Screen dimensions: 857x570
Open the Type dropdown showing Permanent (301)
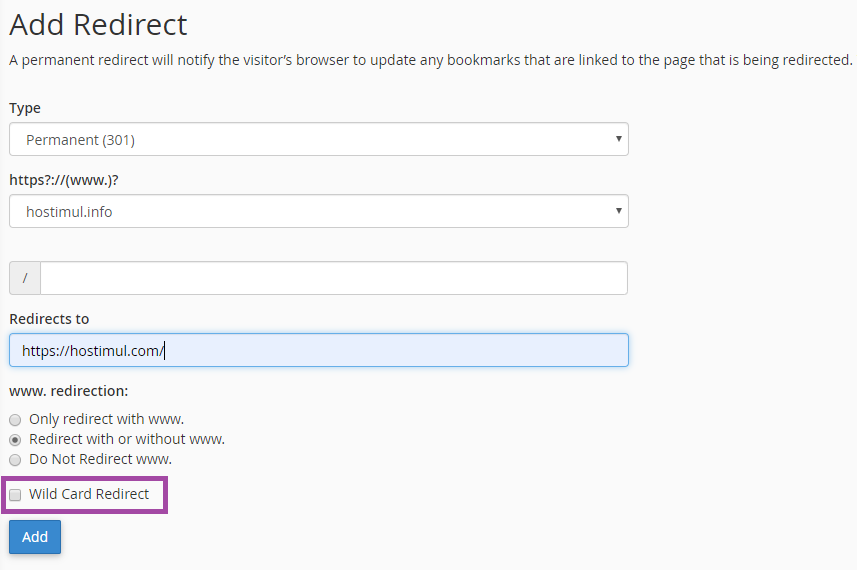coord(318,139)
